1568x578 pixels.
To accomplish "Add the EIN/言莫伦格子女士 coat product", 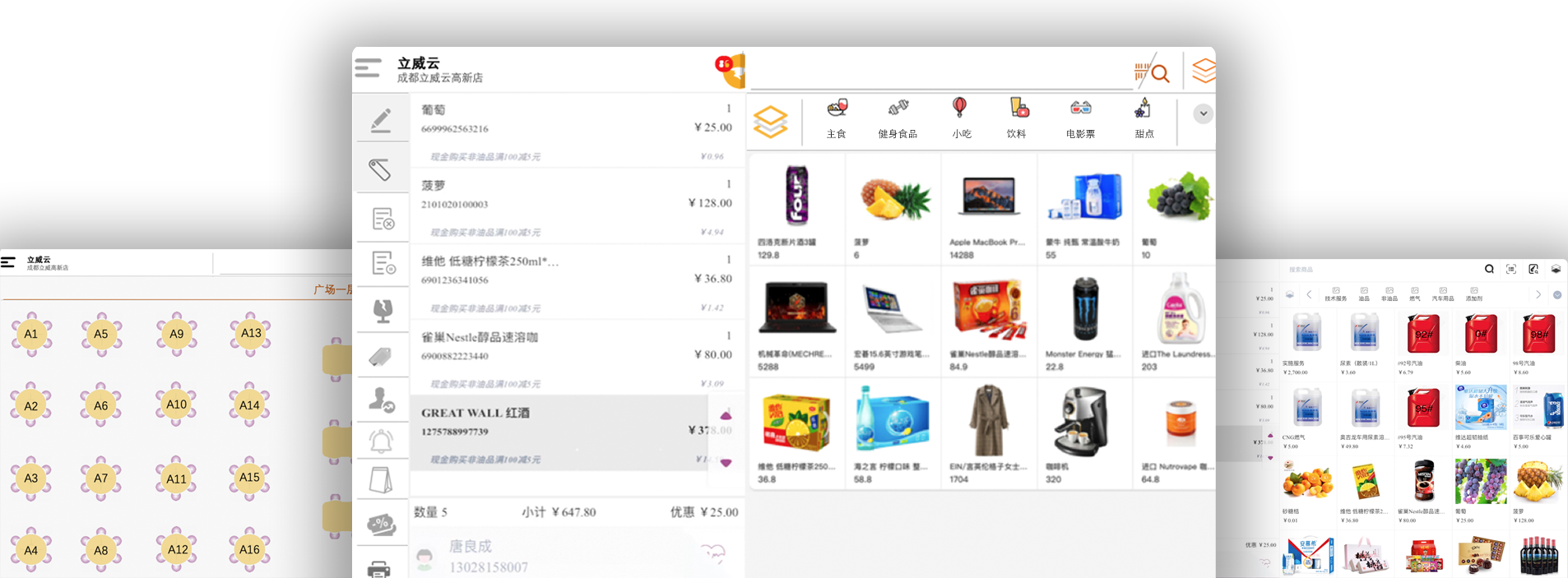I will [989, 433].
